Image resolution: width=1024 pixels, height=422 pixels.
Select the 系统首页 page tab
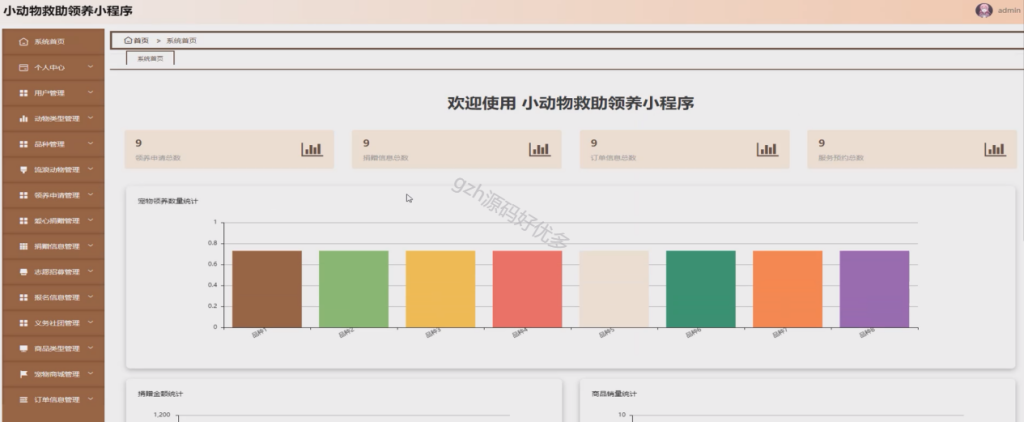coord(150,59)
